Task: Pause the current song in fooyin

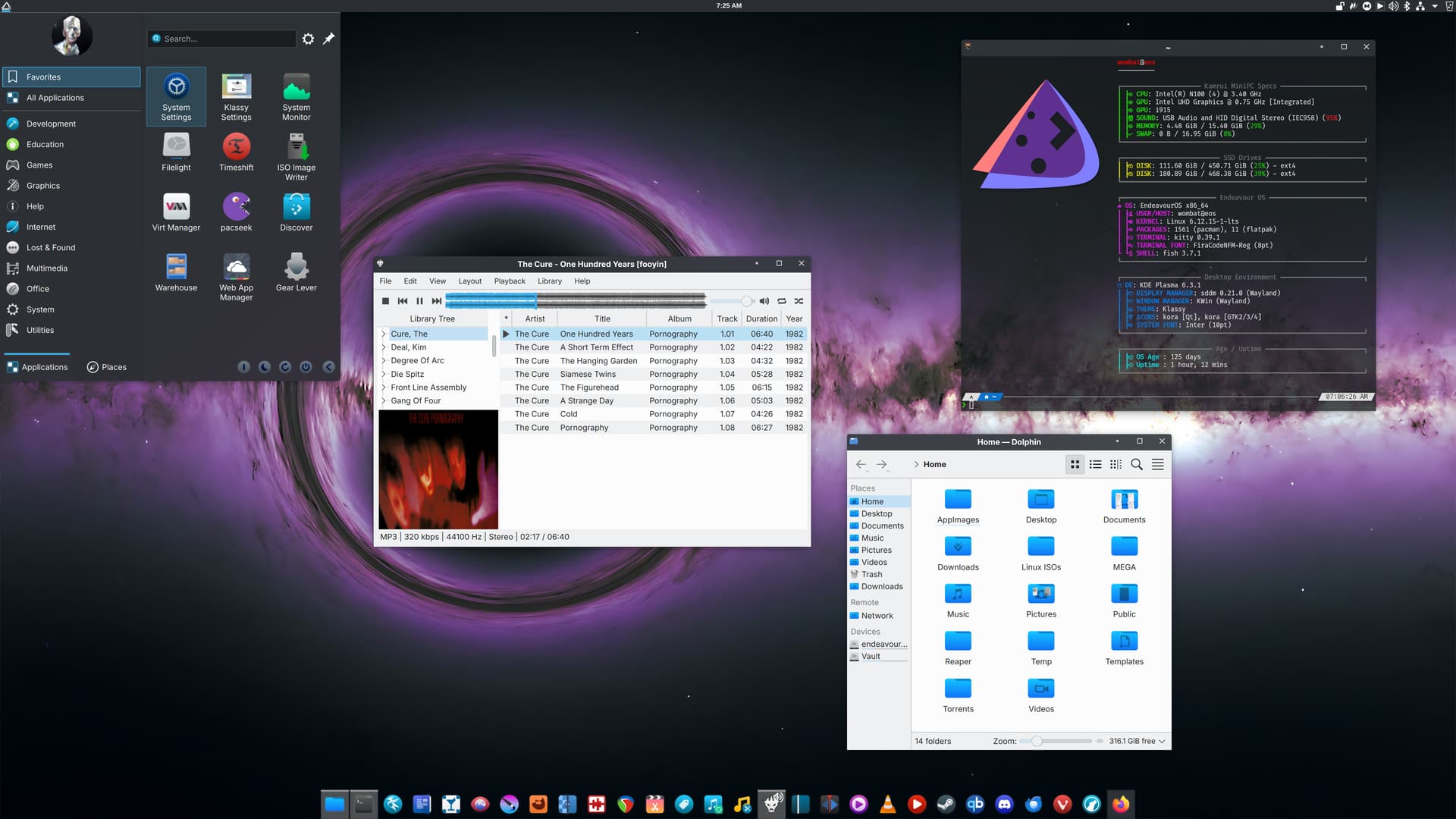Action: 419,301
